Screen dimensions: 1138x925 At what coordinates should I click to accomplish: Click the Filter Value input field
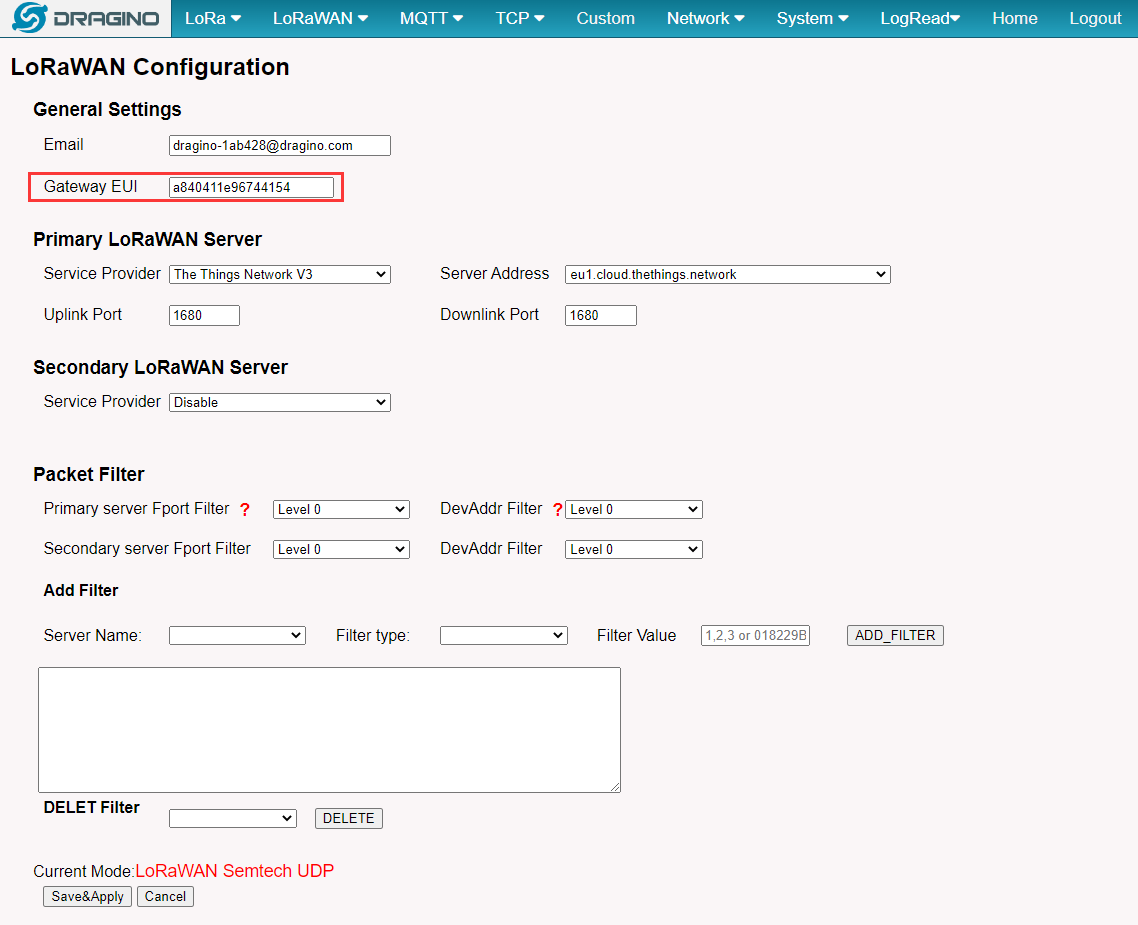point(755,636)
